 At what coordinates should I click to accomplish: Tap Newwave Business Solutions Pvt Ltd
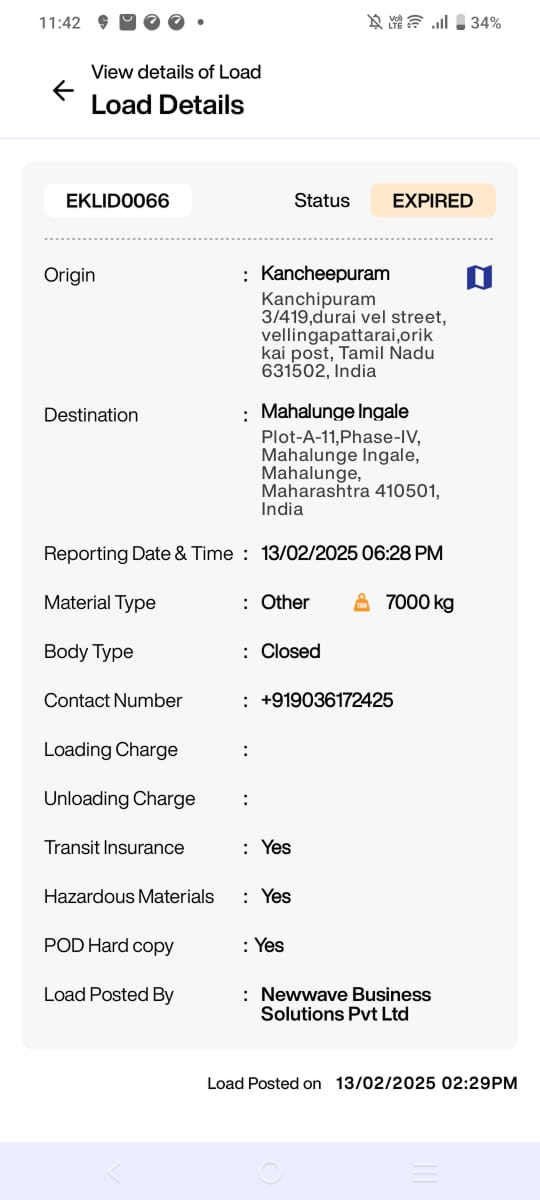click(346, 1004)
